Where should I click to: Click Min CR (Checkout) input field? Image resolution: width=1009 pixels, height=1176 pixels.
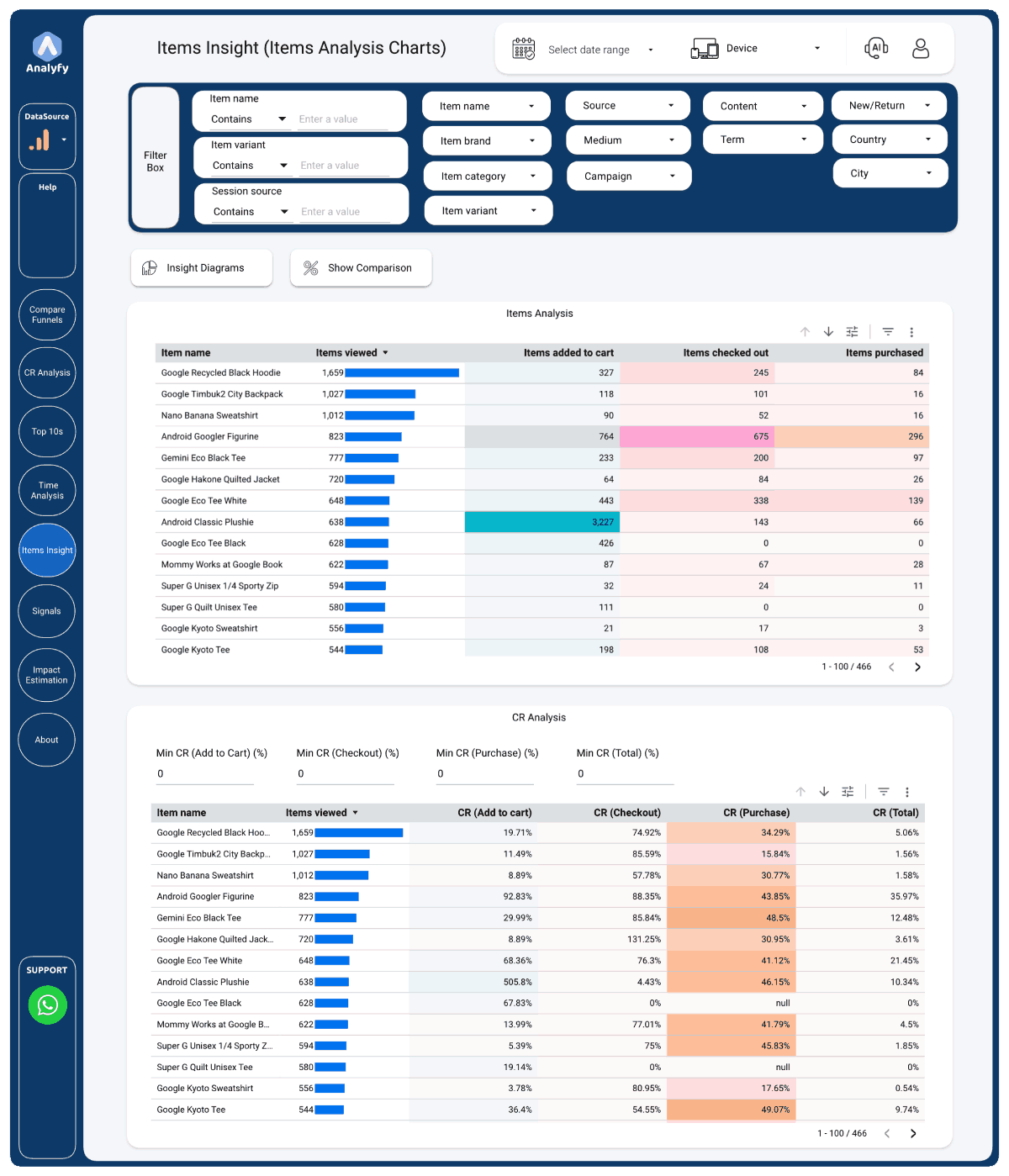click(x=345, y=774)
